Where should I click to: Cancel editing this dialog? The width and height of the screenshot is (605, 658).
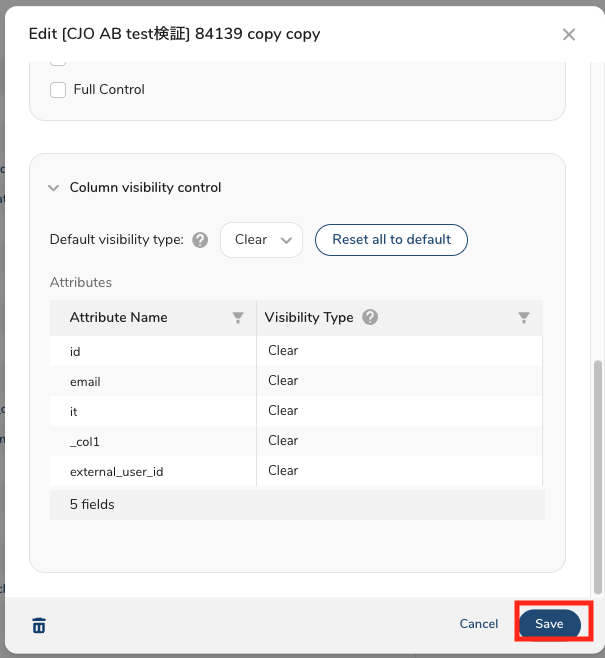[479, 624]
